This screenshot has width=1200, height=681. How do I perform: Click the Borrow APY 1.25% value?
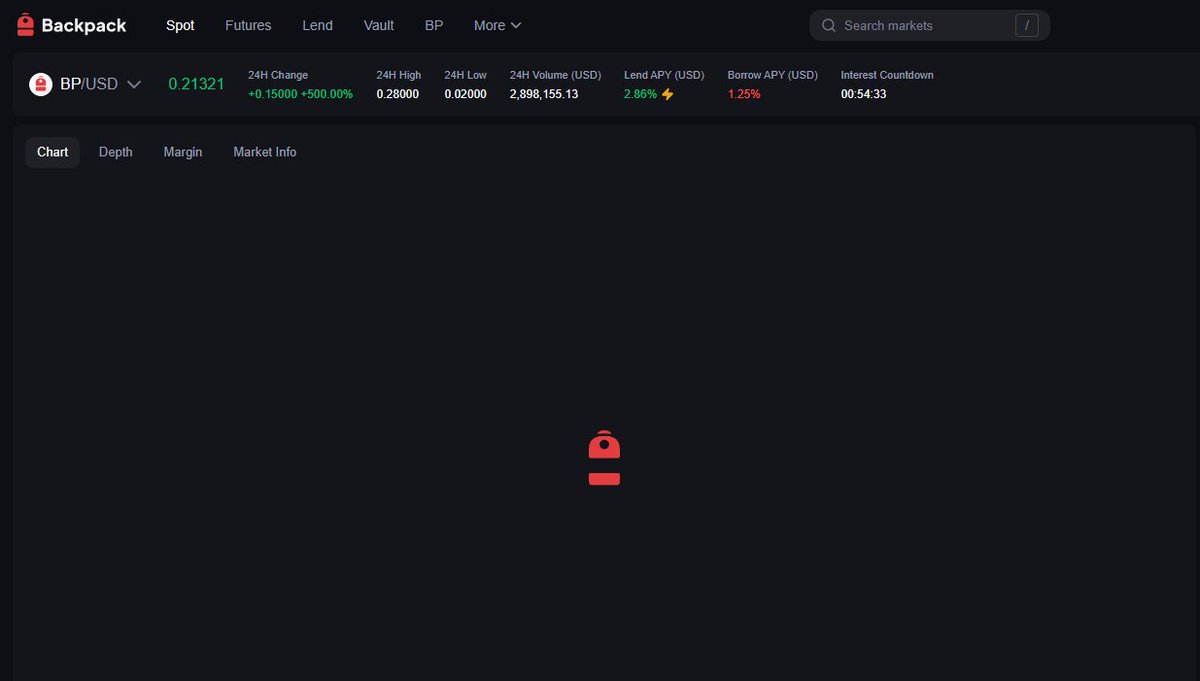coord(744,94)
